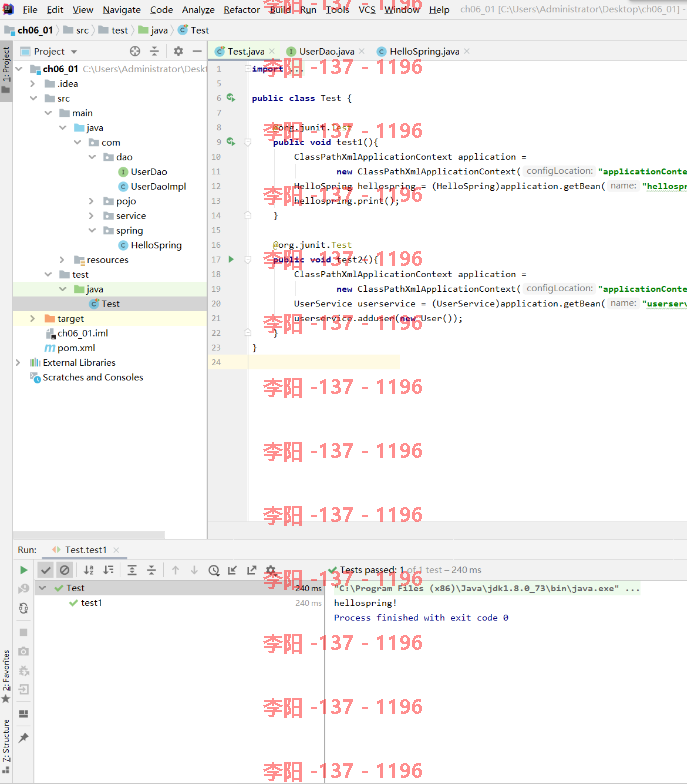Click run gutter icon beside class Test

[x=231, y=98]
